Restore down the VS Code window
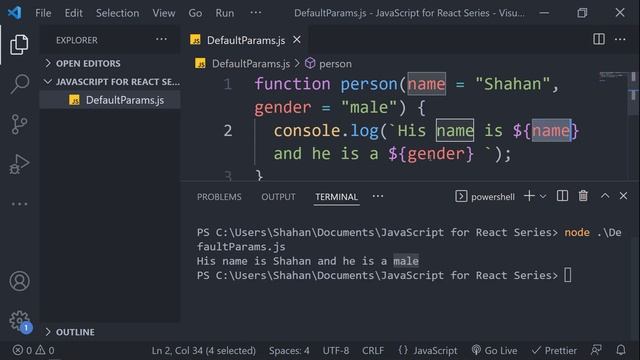The height and width of the screenshot is (360, 640). (582, 13)
